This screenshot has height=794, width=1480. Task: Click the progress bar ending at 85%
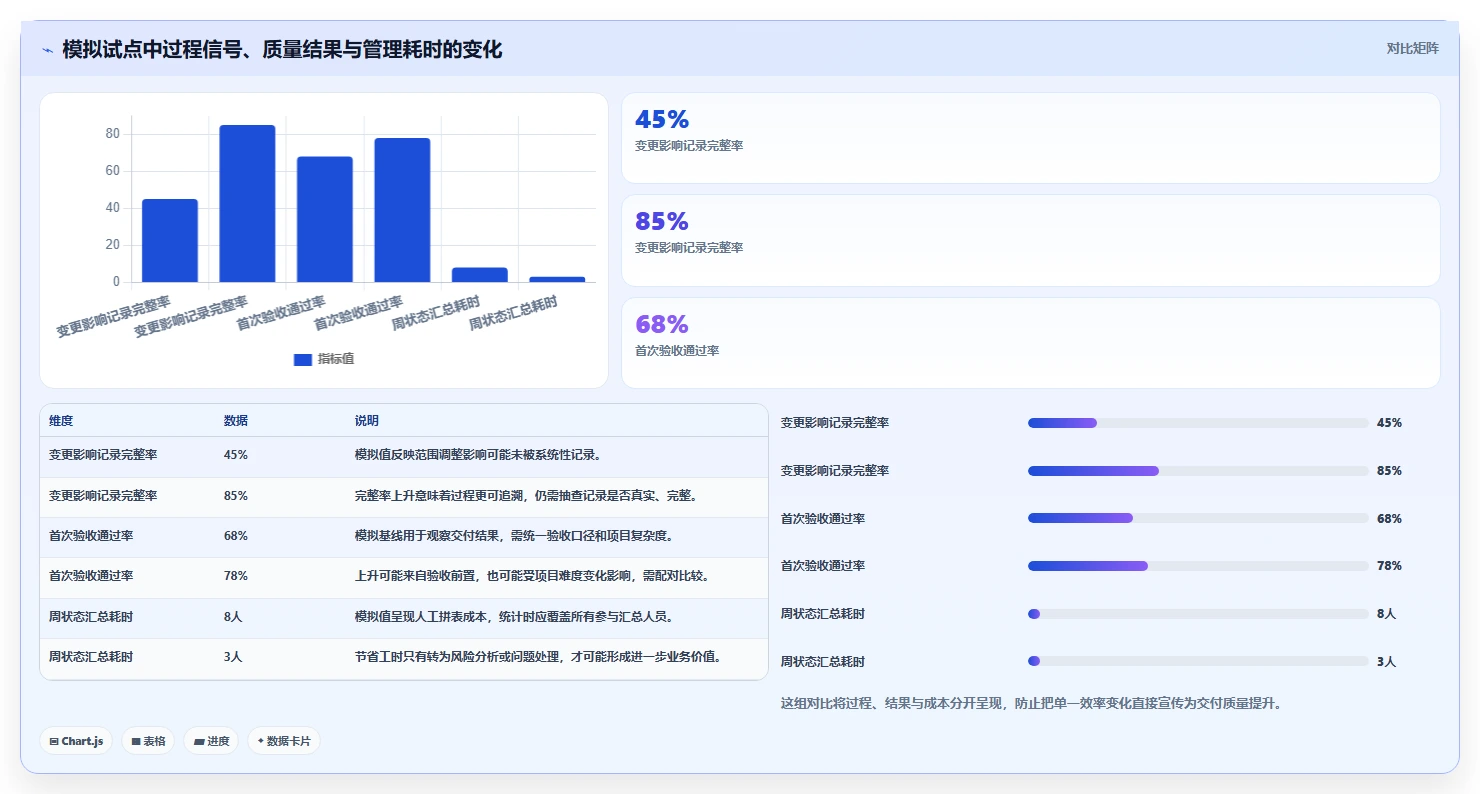[x=1198, y=471]
